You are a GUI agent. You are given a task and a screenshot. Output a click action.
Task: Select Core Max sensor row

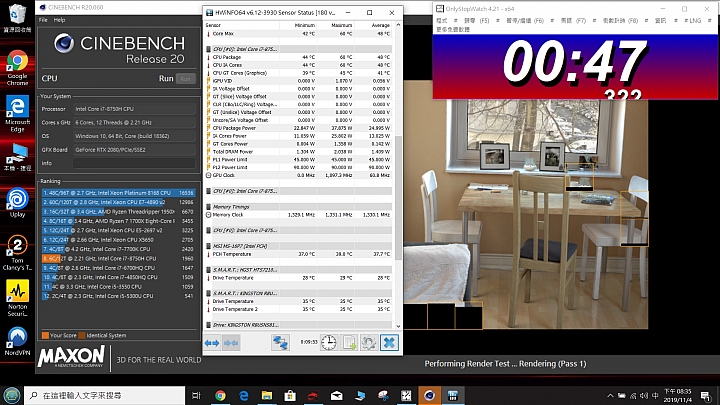click(x=299, y=34)
